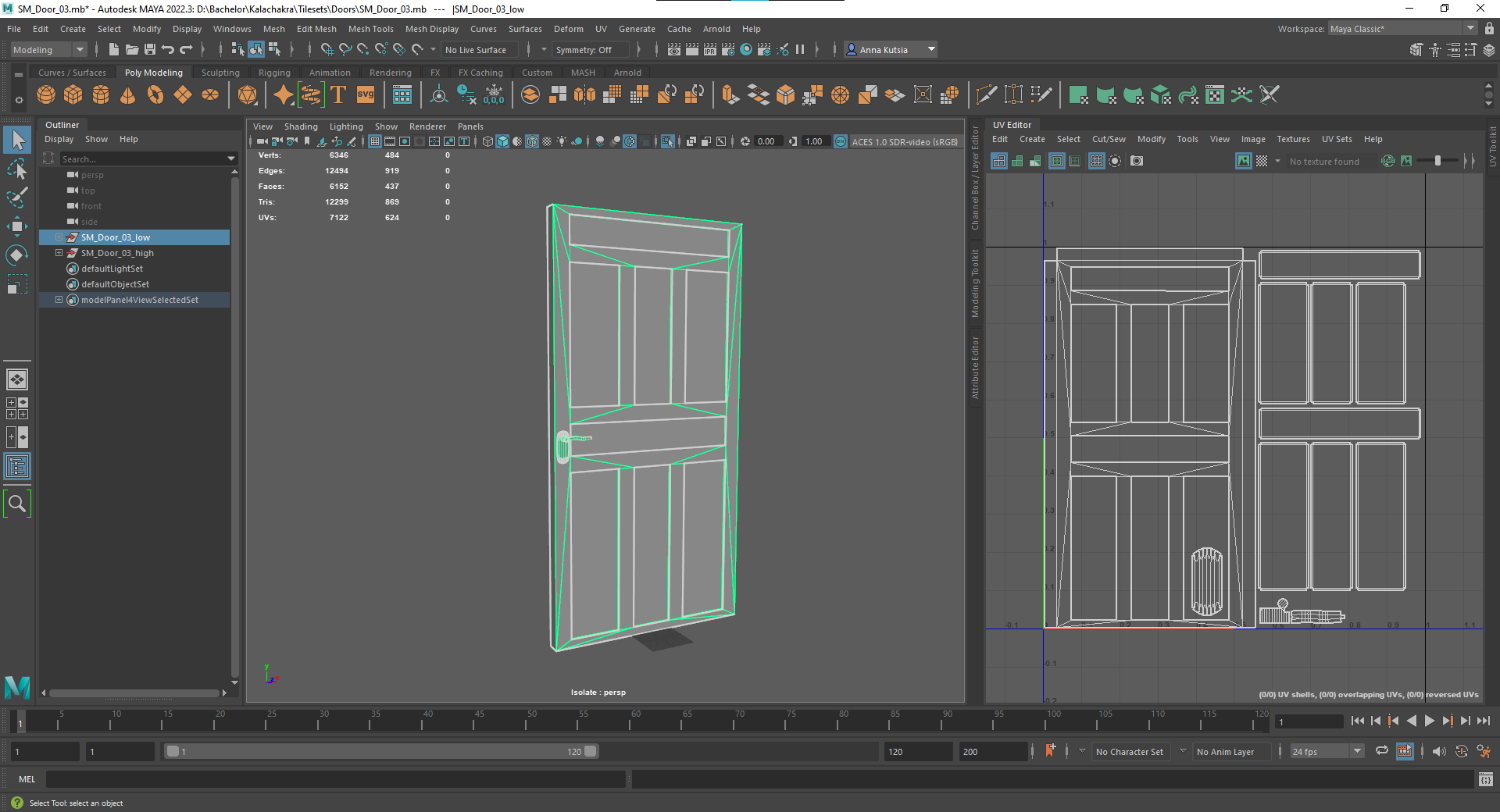The image size is (1500, 812).
Task: Create a polygon cube from the shelf
Action: point(73,95)
